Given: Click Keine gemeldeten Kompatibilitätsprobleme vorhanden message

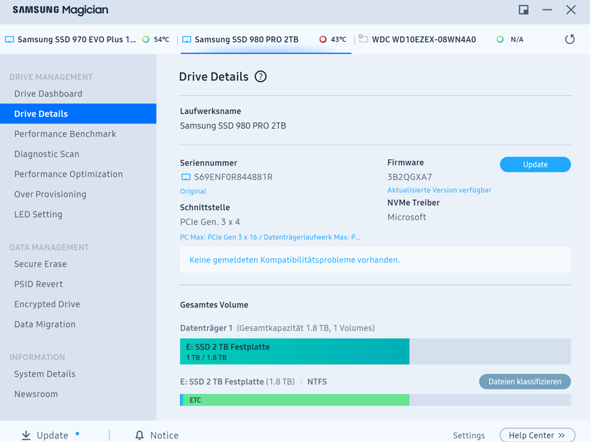Looking at the screenshot, I should click(294, 260).
